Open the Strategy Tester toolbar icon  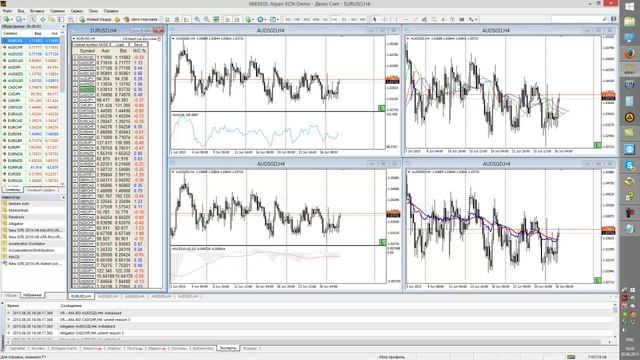pos(71,19)
